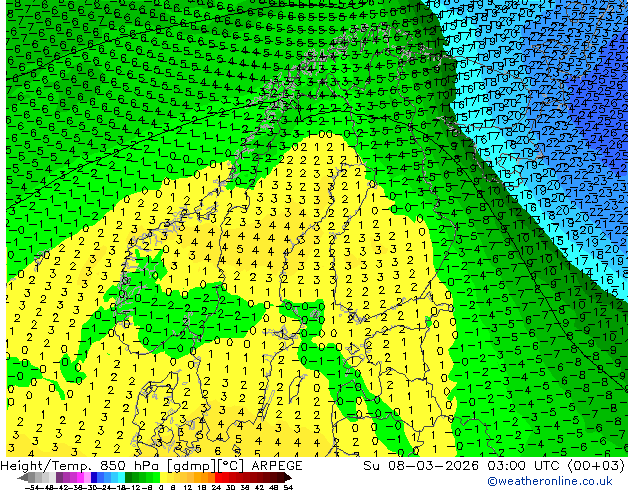Click the 24 label under the legend
The image size is (634, 490).
[x=216, y=488]
